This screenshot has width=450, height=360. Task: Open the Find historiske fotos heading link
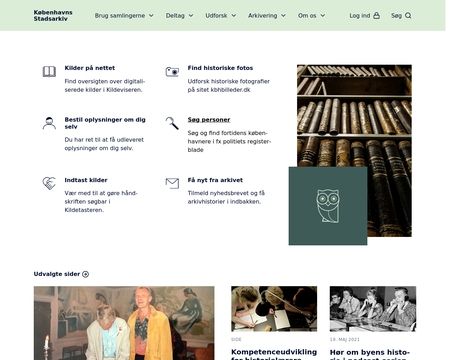(220, 68)
